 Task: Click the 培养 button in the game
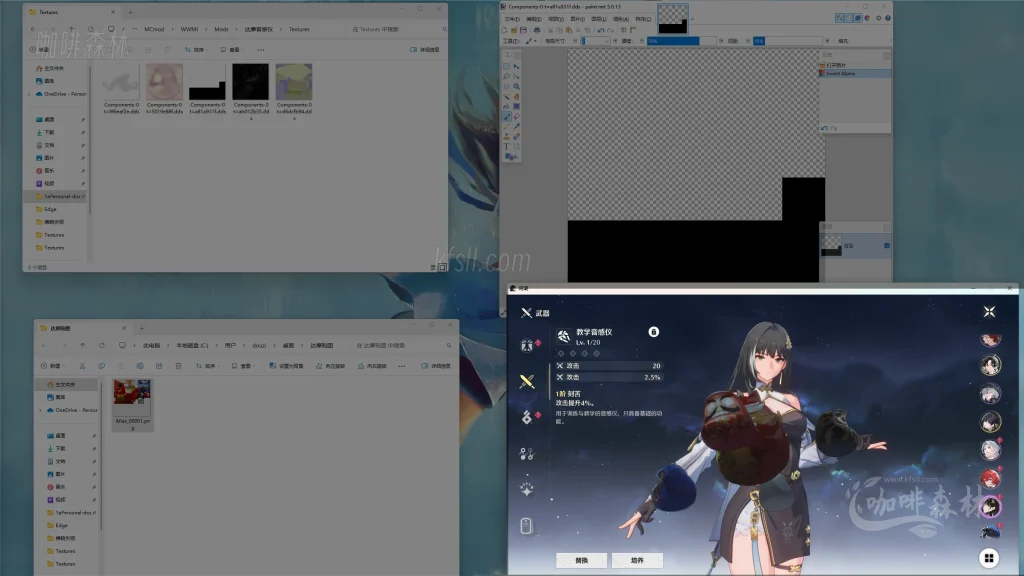pyautogui.click(x=637, y=560)
